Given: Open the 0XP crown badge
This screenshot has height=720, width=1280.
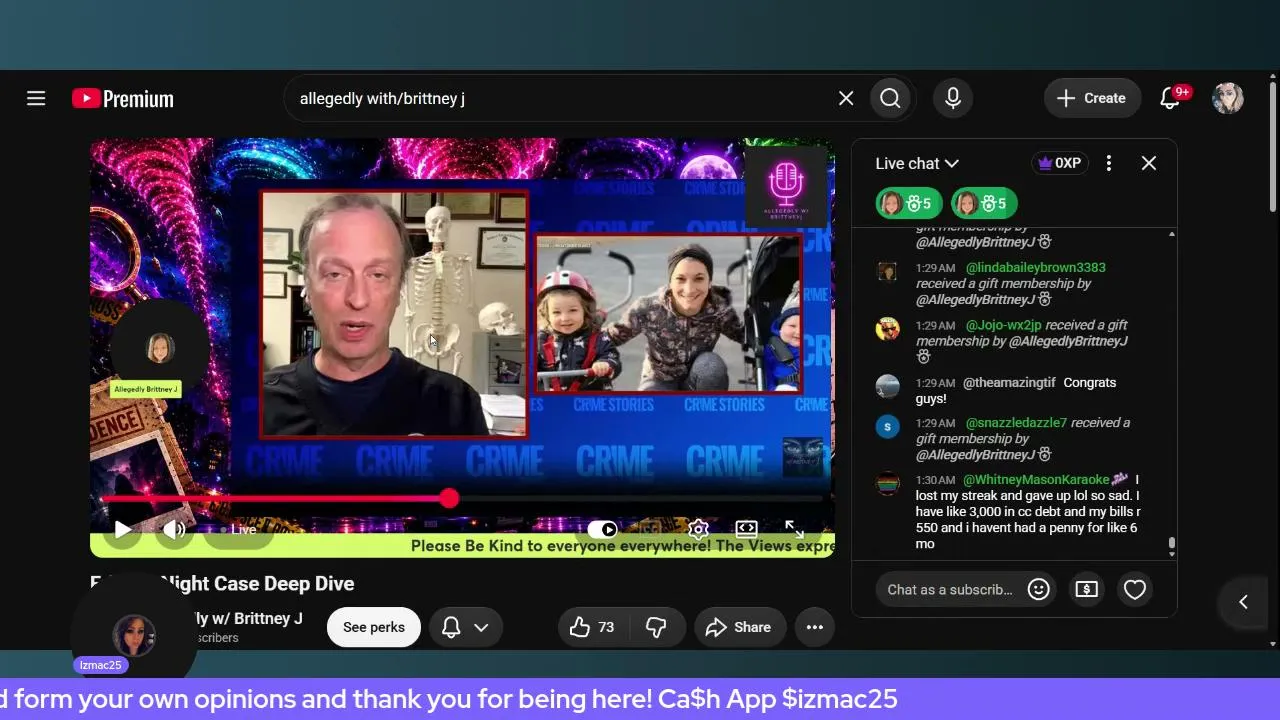Looking at the screenshot, I should coord(1059,163).
